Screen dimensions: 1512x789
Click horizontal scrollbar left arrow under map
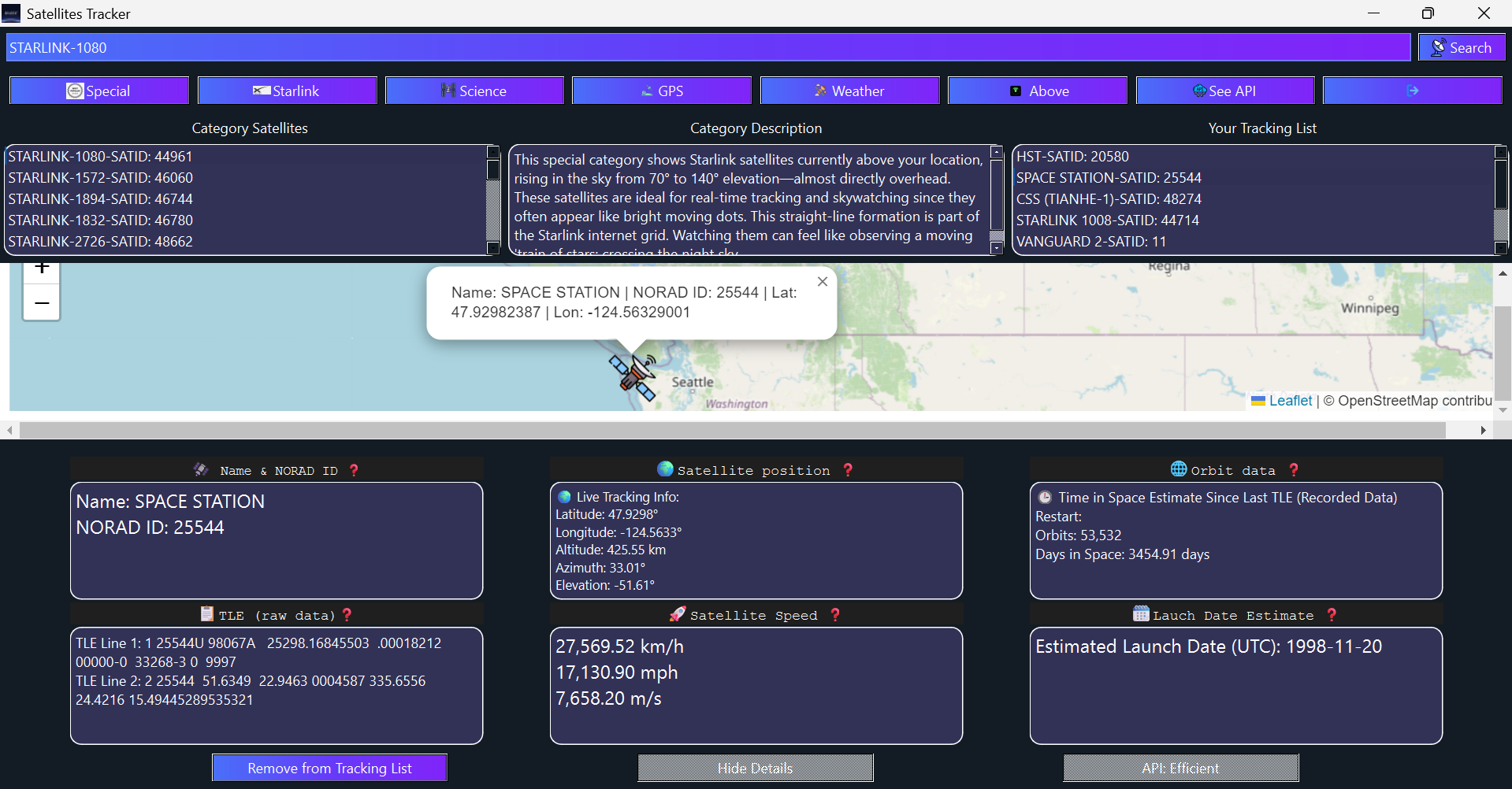[x=9, y=430]
